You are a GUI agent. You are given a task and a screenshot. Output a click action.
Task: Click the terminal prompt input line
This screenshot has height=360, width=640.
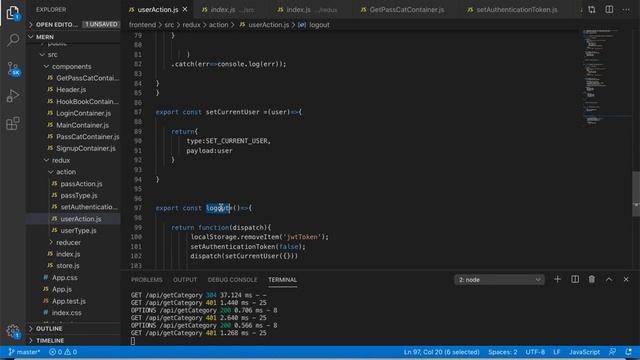click(133, 340)
